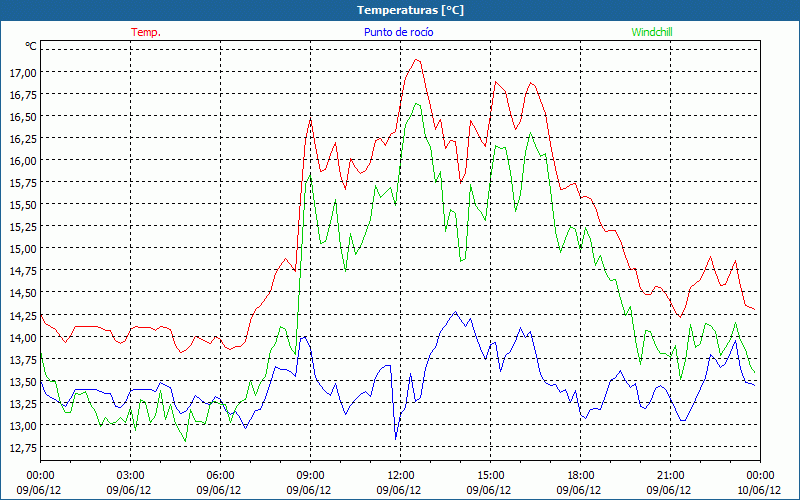Image resolution: width=800 pixels, height=500 pixels.
Task: Click the °C axis unit label
Action: point(31,46)
